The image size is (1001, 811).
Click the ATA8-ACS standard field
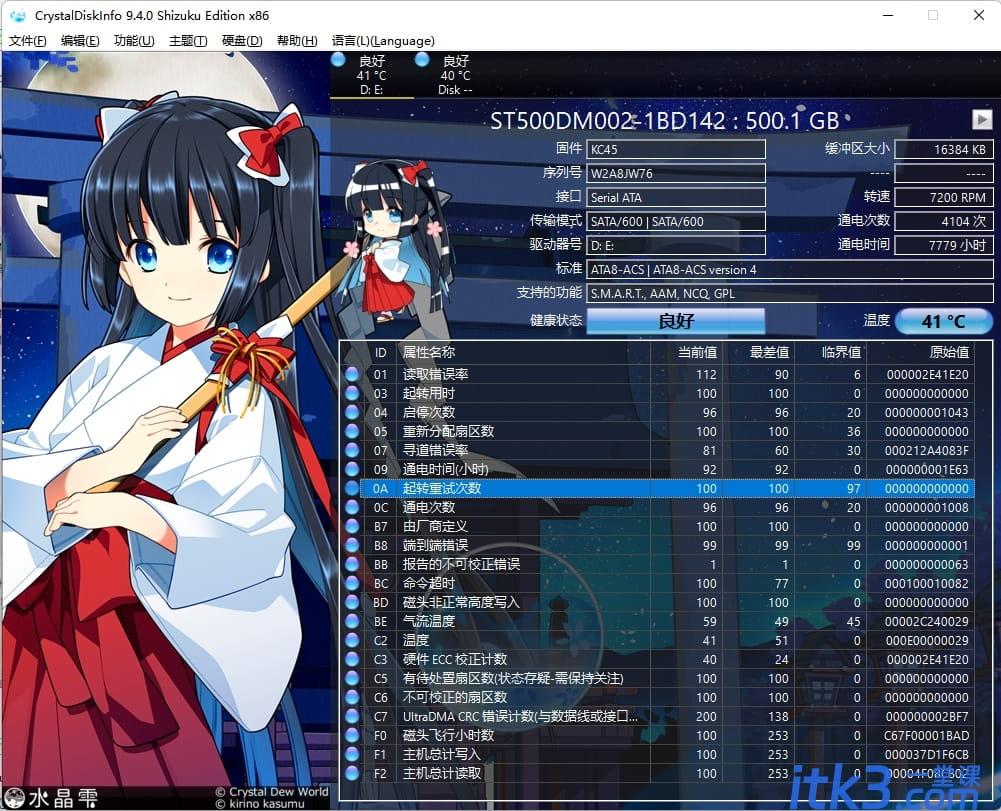click(790, 270)
